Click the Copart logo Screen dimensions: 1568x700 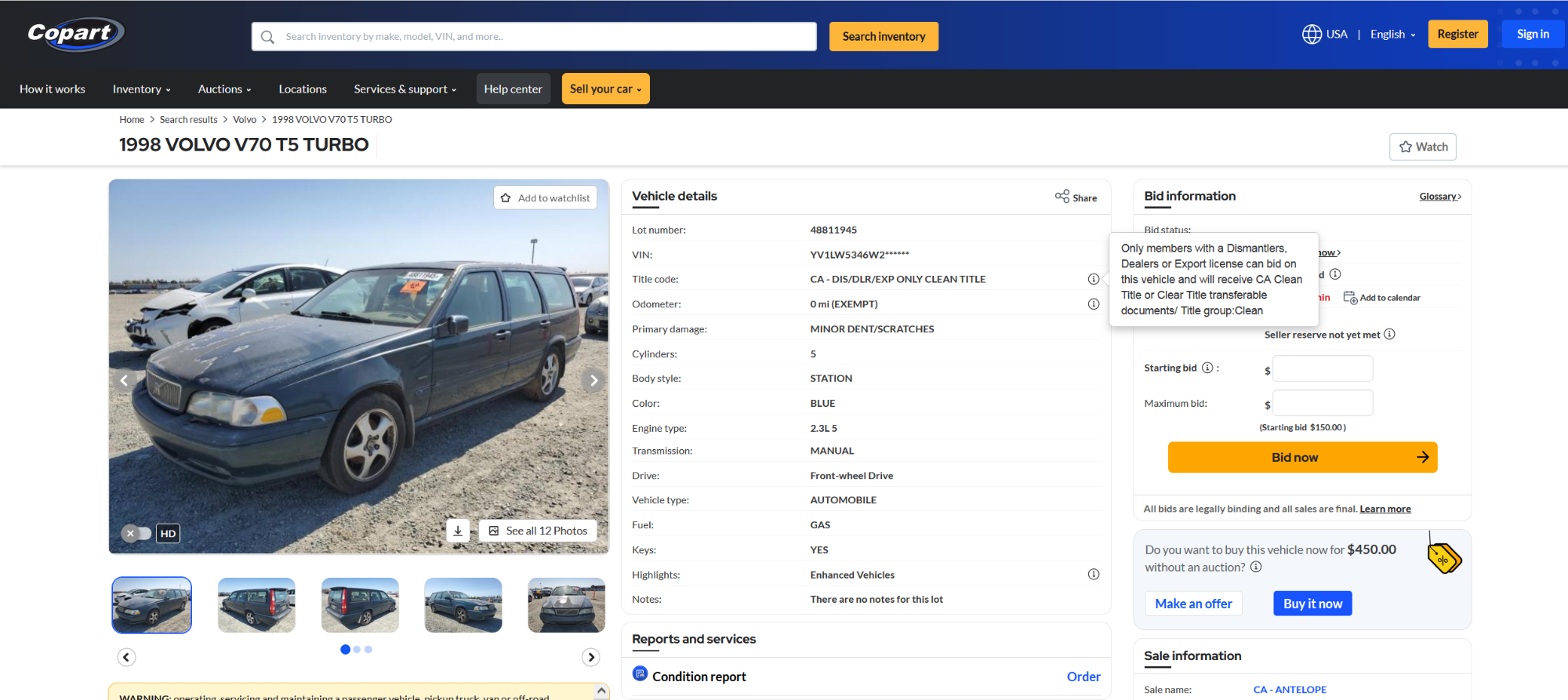coord(75,34)
